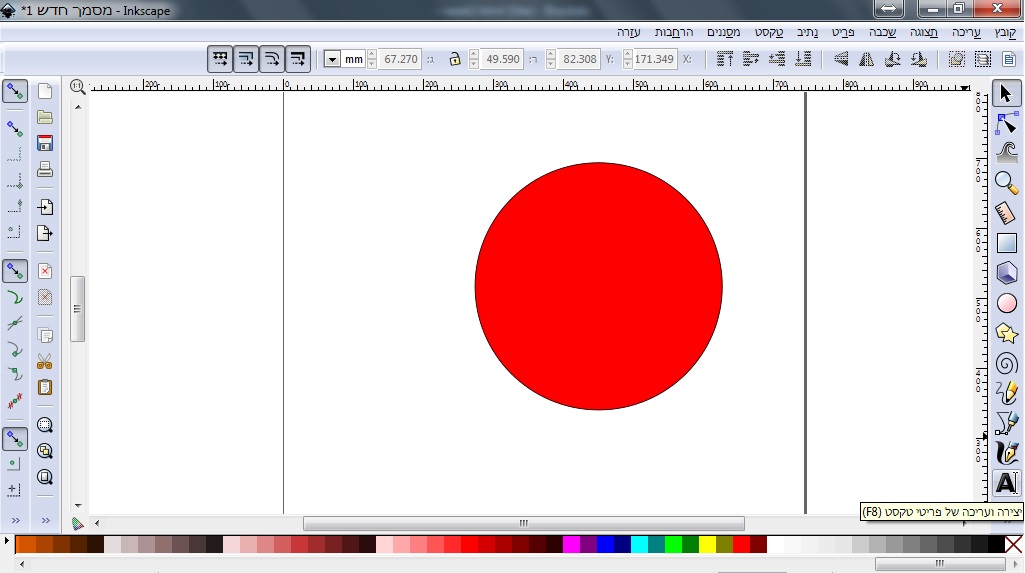1025x573 pixels.
Task: Open the עזרה (Help) menu
Action: pos(628,32)
